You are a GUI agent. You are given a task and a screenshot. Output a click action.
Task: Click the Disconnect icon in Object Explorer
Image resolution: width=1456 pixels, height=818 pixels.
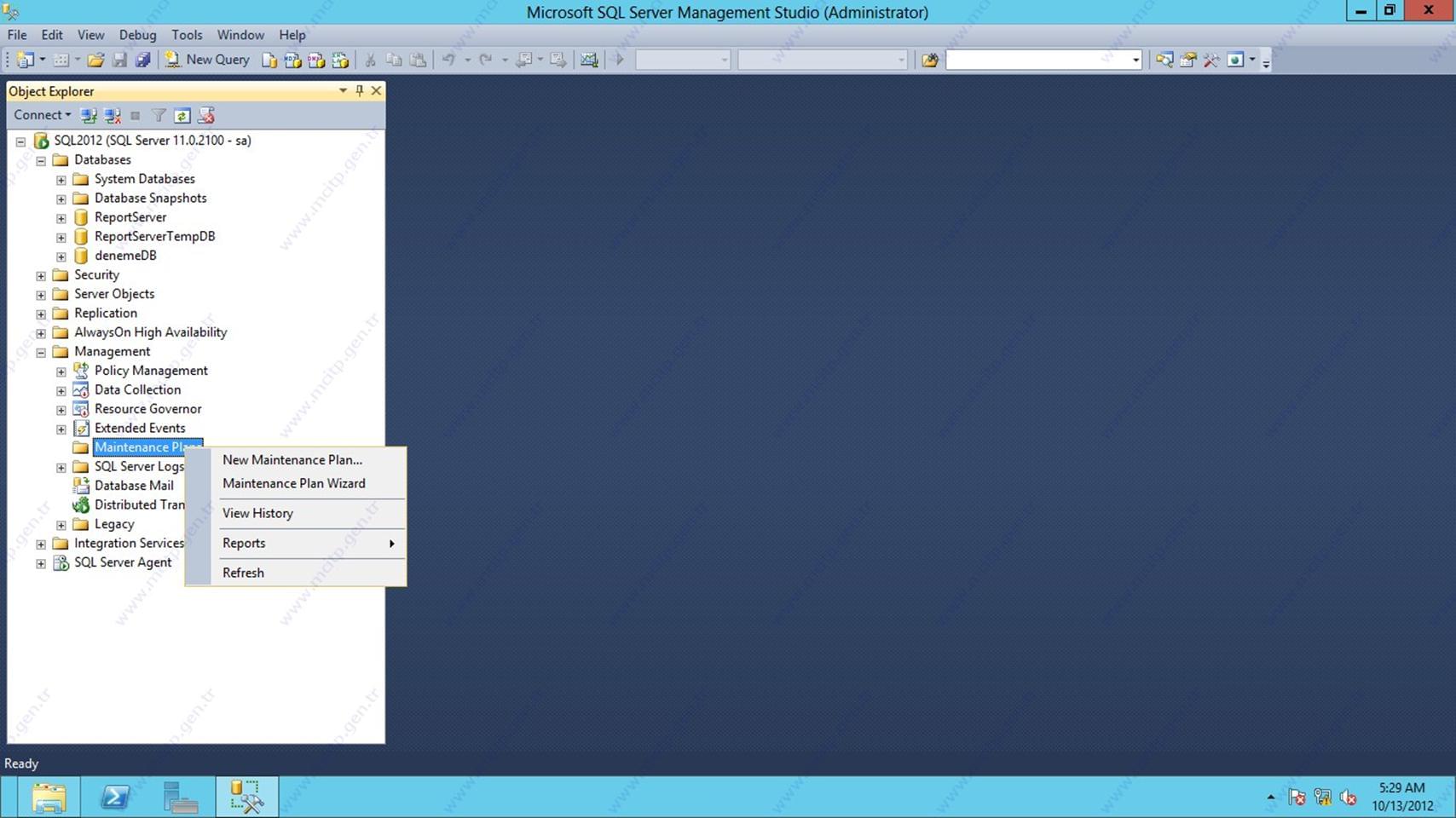pos(112,115)
